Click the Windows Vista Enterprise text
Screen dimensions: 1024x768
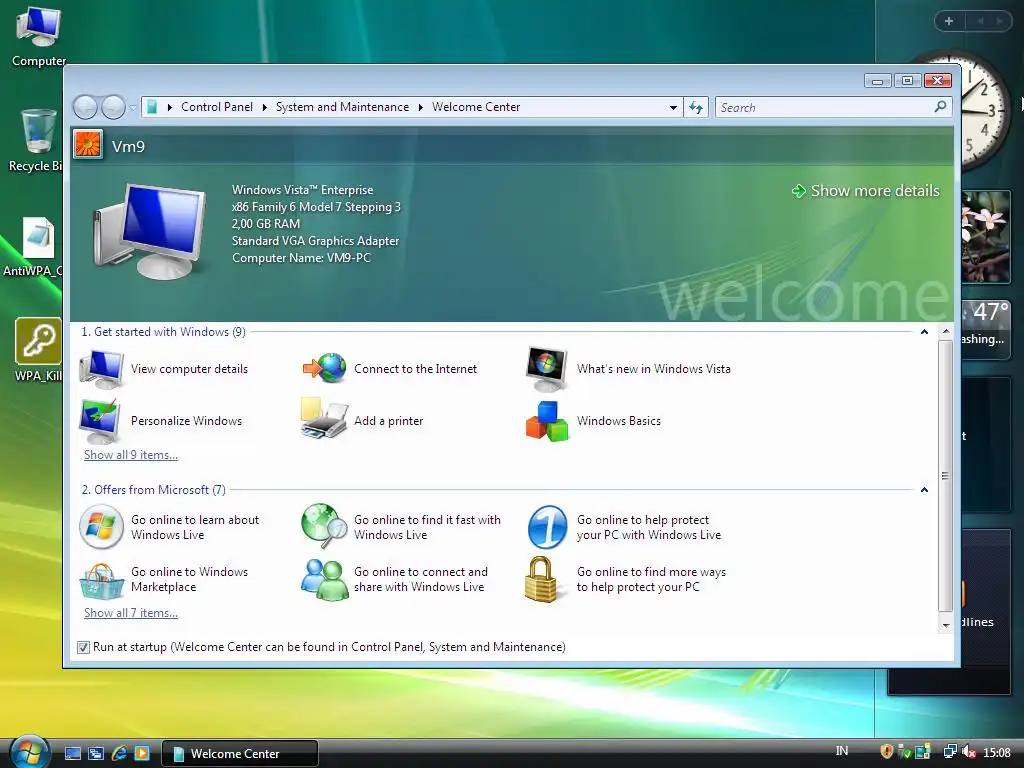[x=302, y=190]
